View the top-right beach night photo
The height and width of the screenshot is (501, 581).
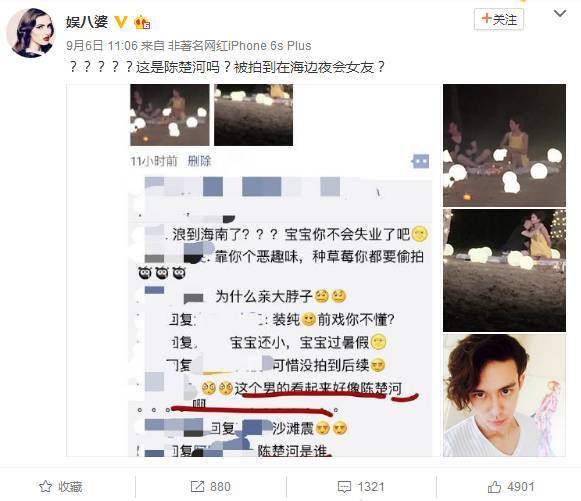click(504, 145)
